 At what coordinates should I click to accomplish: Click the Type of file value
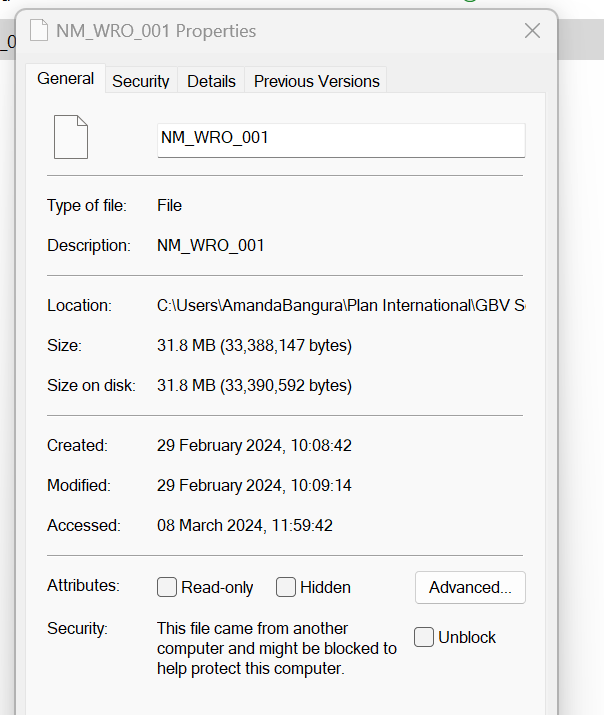click(x=169, y=205)
